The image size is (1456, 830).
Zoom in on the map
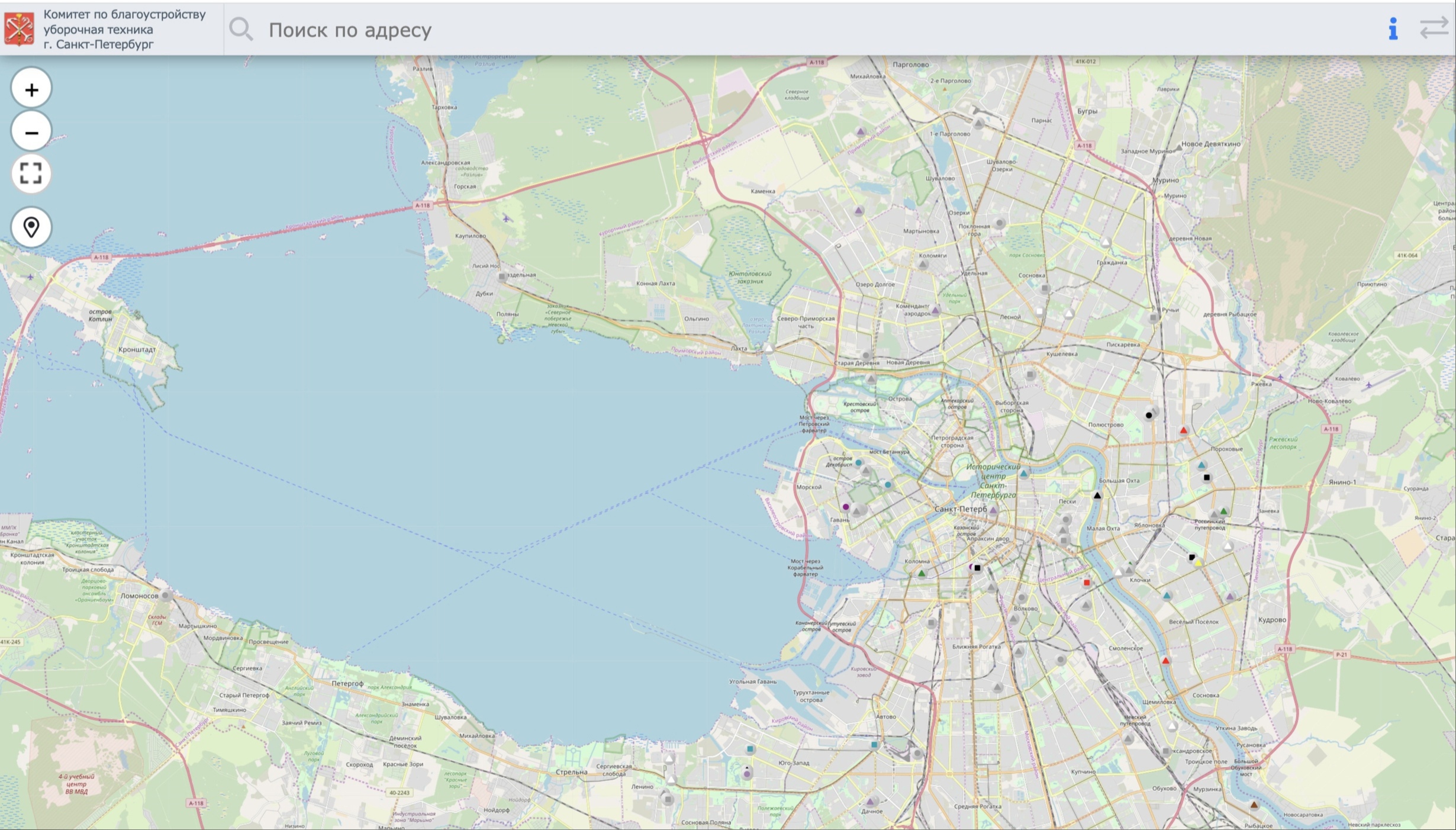click(x=31, y=89)
